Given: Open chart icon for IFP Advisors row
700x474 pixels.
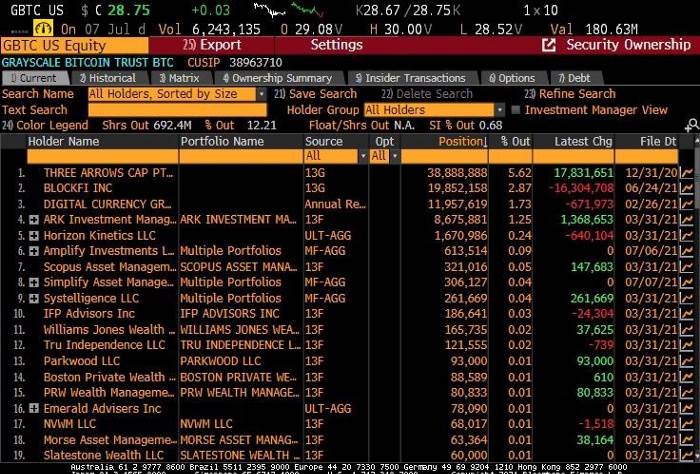Looking at the screenshot, I should pos(686,314).
